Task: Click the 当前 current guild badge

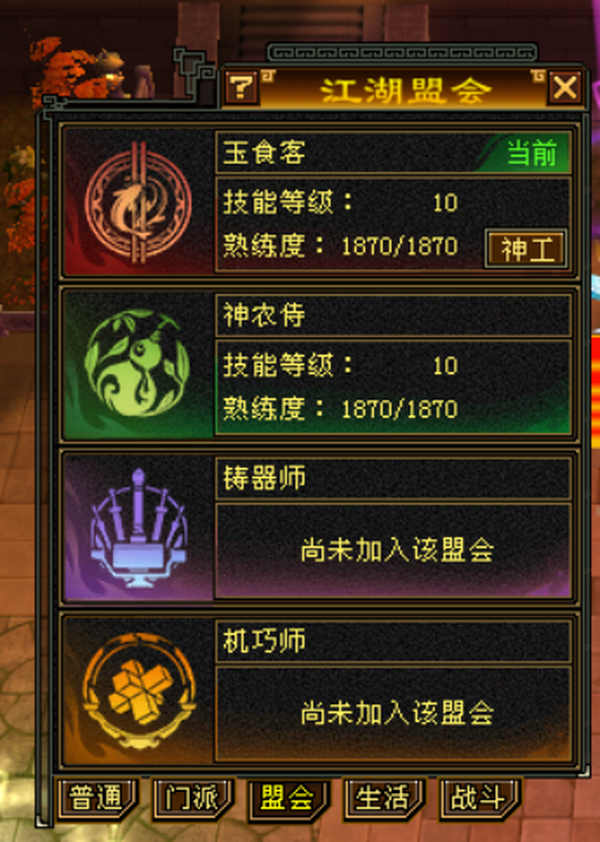Action: click(x=531, y=154)
